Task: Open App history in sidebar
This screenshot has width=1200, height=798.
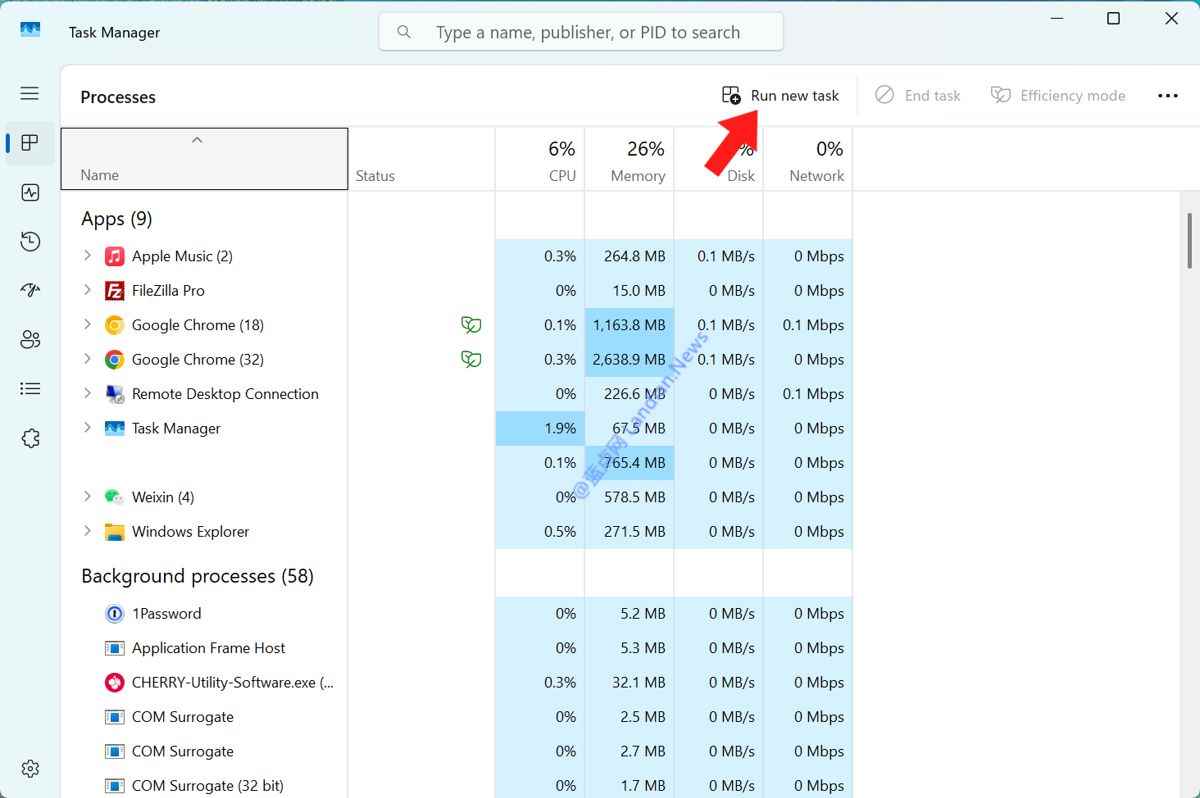Action: (30, 241)
